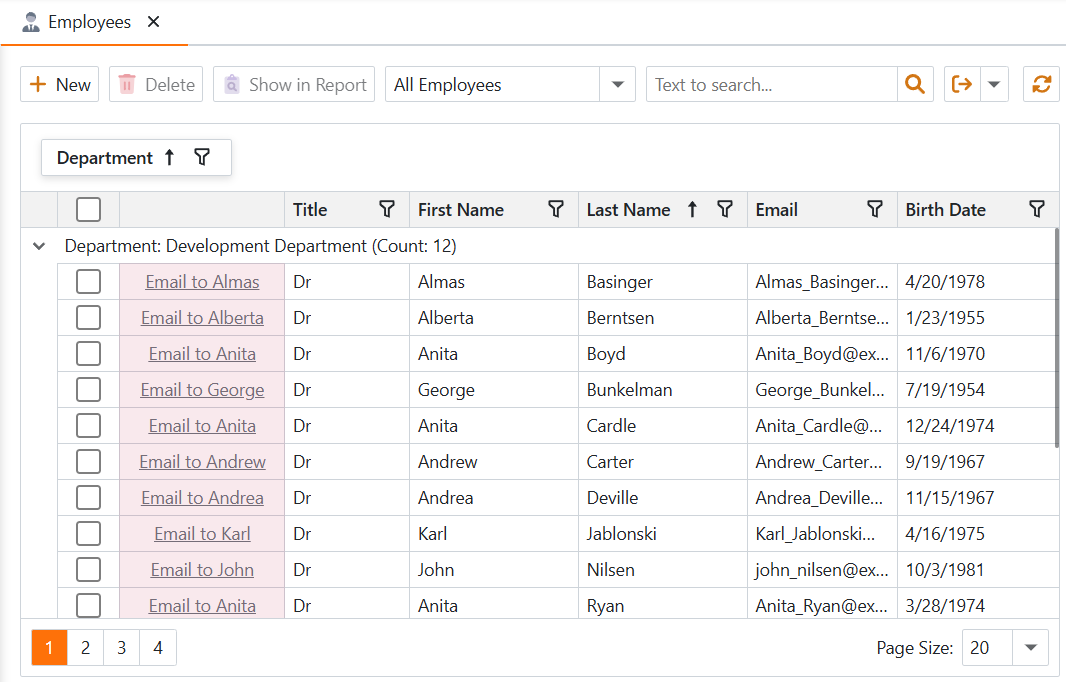Click the Text to search input field

tap(772, 84)
